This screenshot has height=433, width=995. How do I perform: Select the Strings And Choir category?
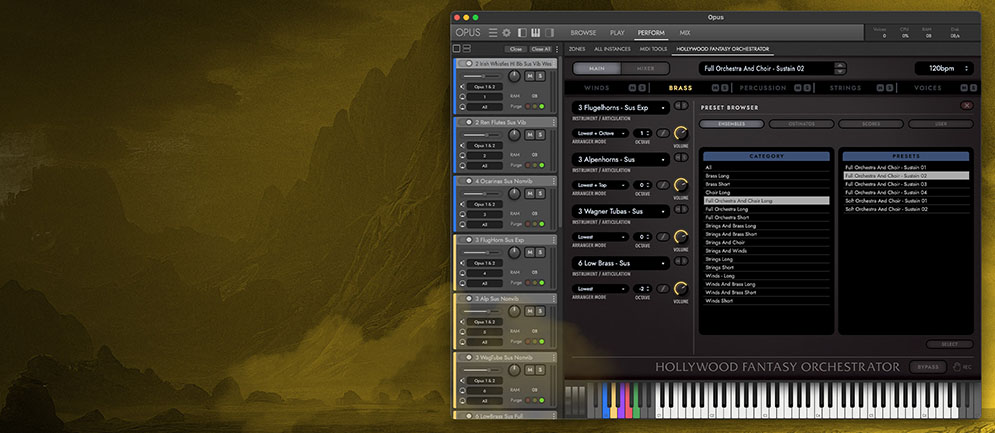pos(766,243)
